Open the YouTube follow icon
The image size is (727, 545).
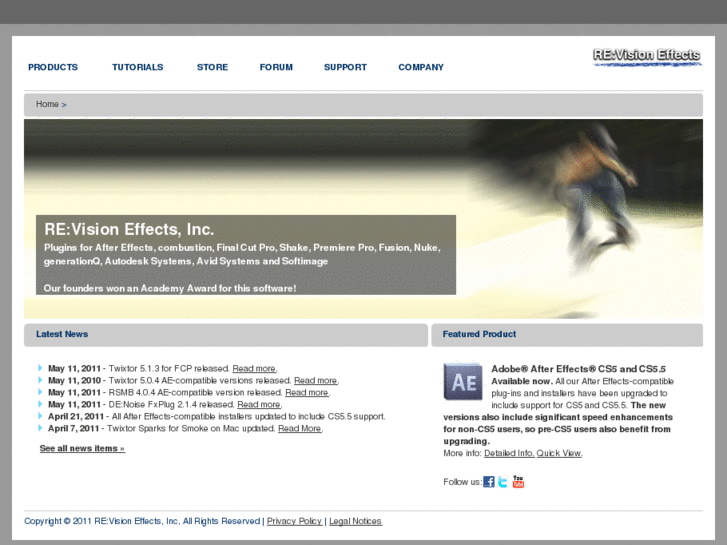[x=518, y=481]
